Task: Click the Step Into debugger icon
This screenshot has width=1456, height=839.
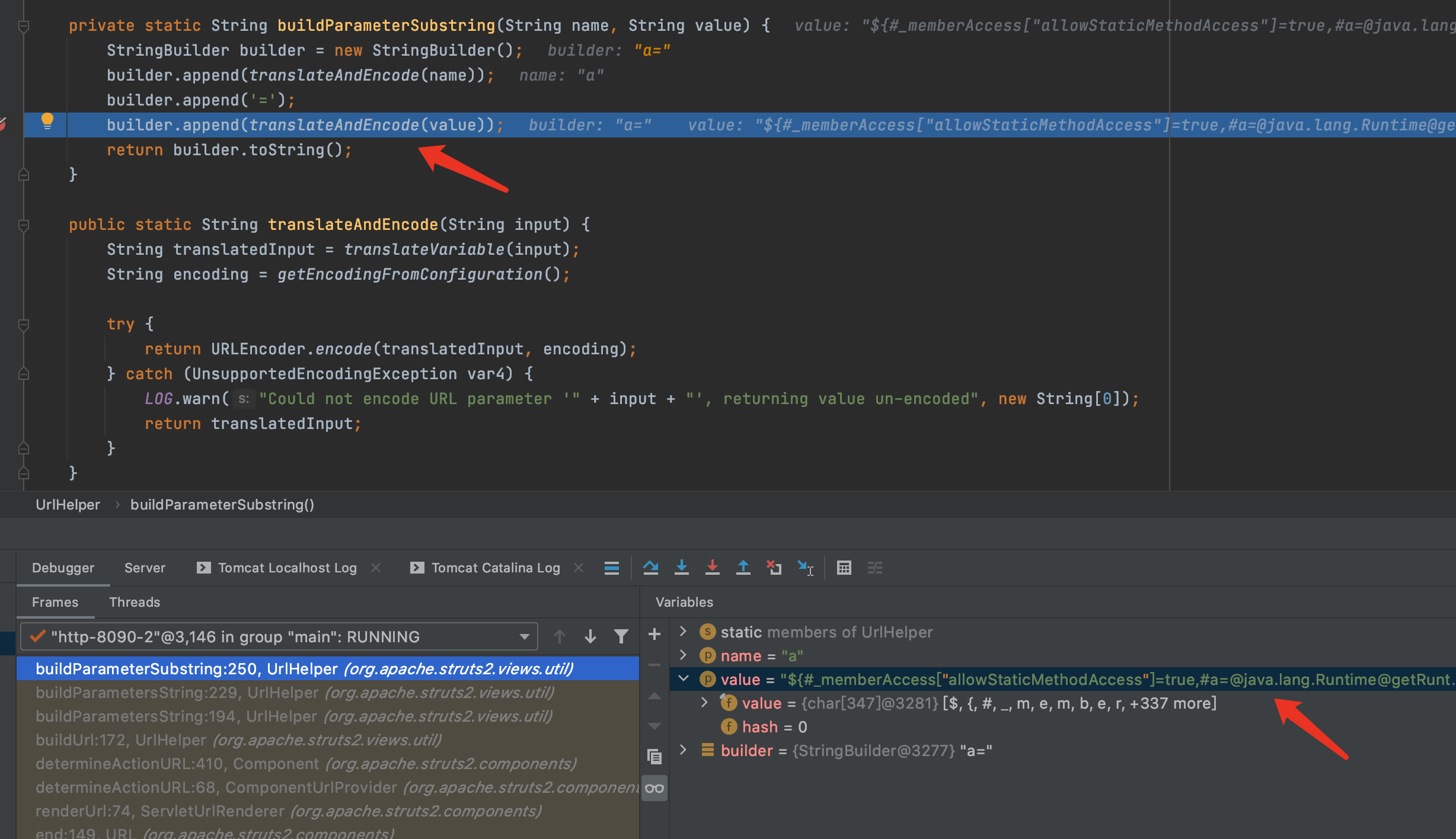Action: [x=682, y=568]
